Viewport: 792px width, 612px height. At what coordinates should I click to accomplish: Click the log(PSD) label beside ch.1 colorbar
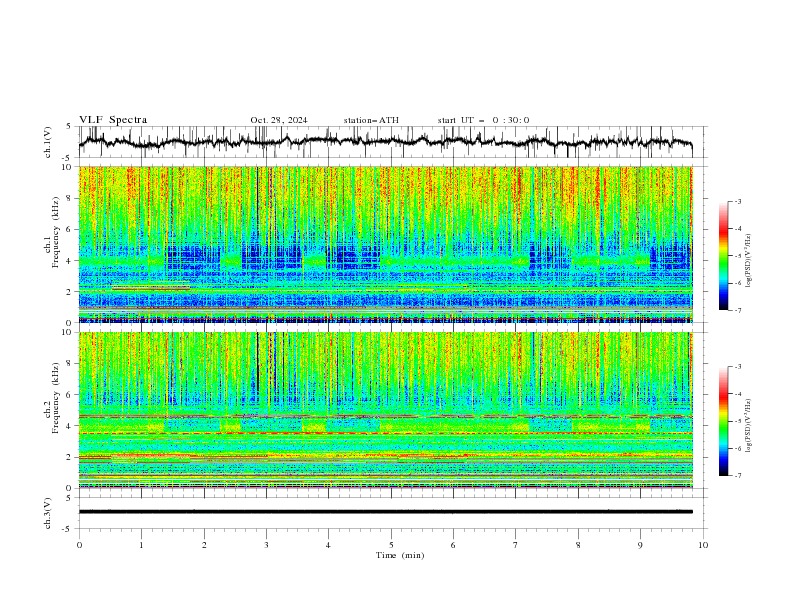point(748,261)
